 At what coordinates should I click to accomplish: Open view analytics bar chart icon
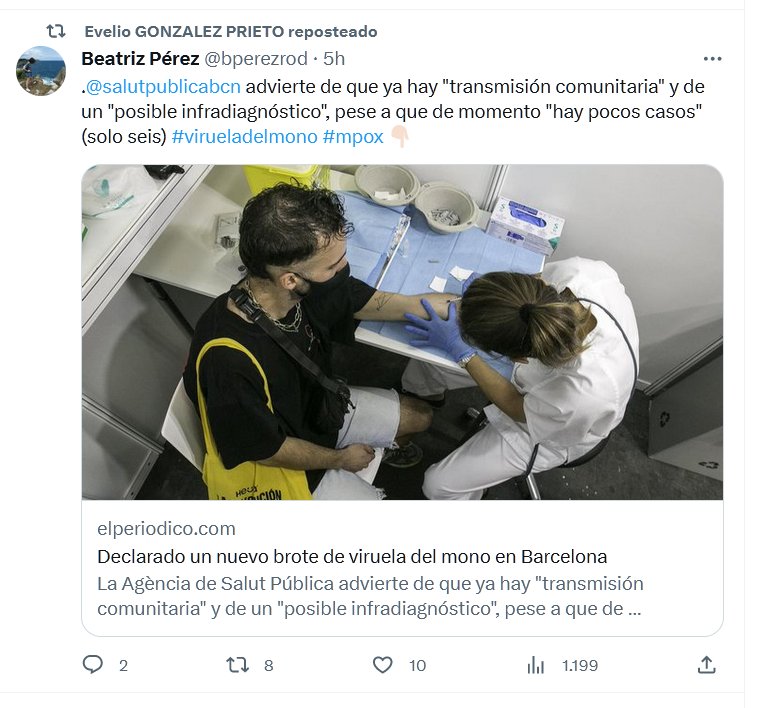pos(535,665)
